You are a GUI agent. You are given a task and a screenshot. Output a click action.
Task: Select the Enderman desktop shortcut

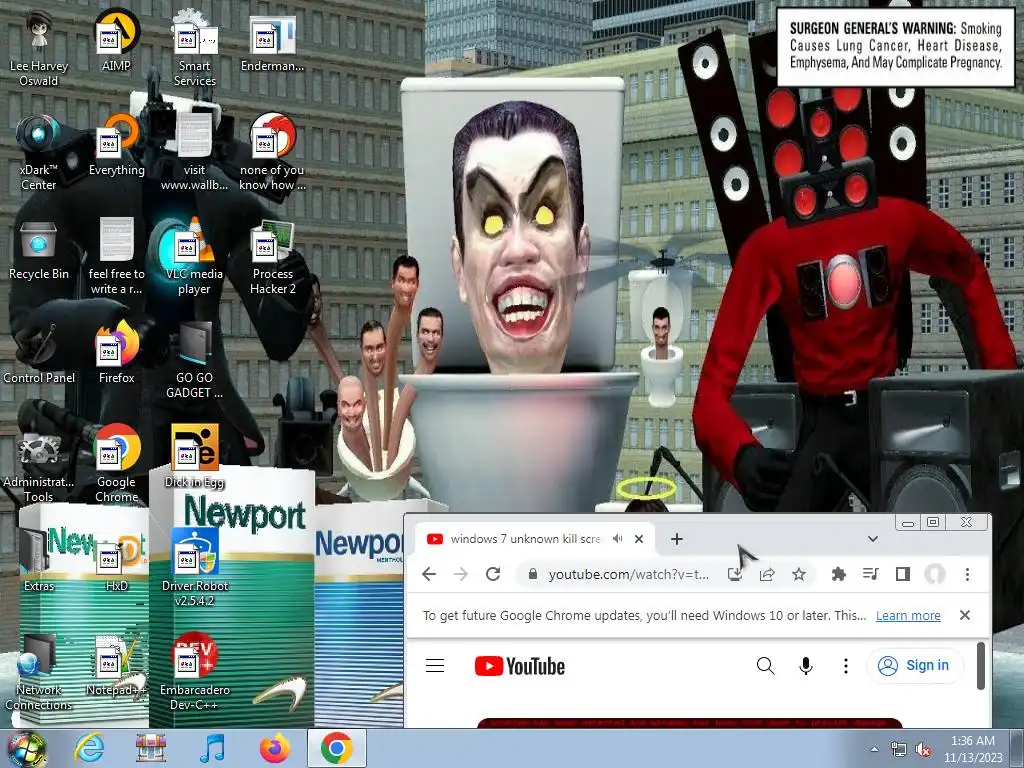(x=272, y=43)
